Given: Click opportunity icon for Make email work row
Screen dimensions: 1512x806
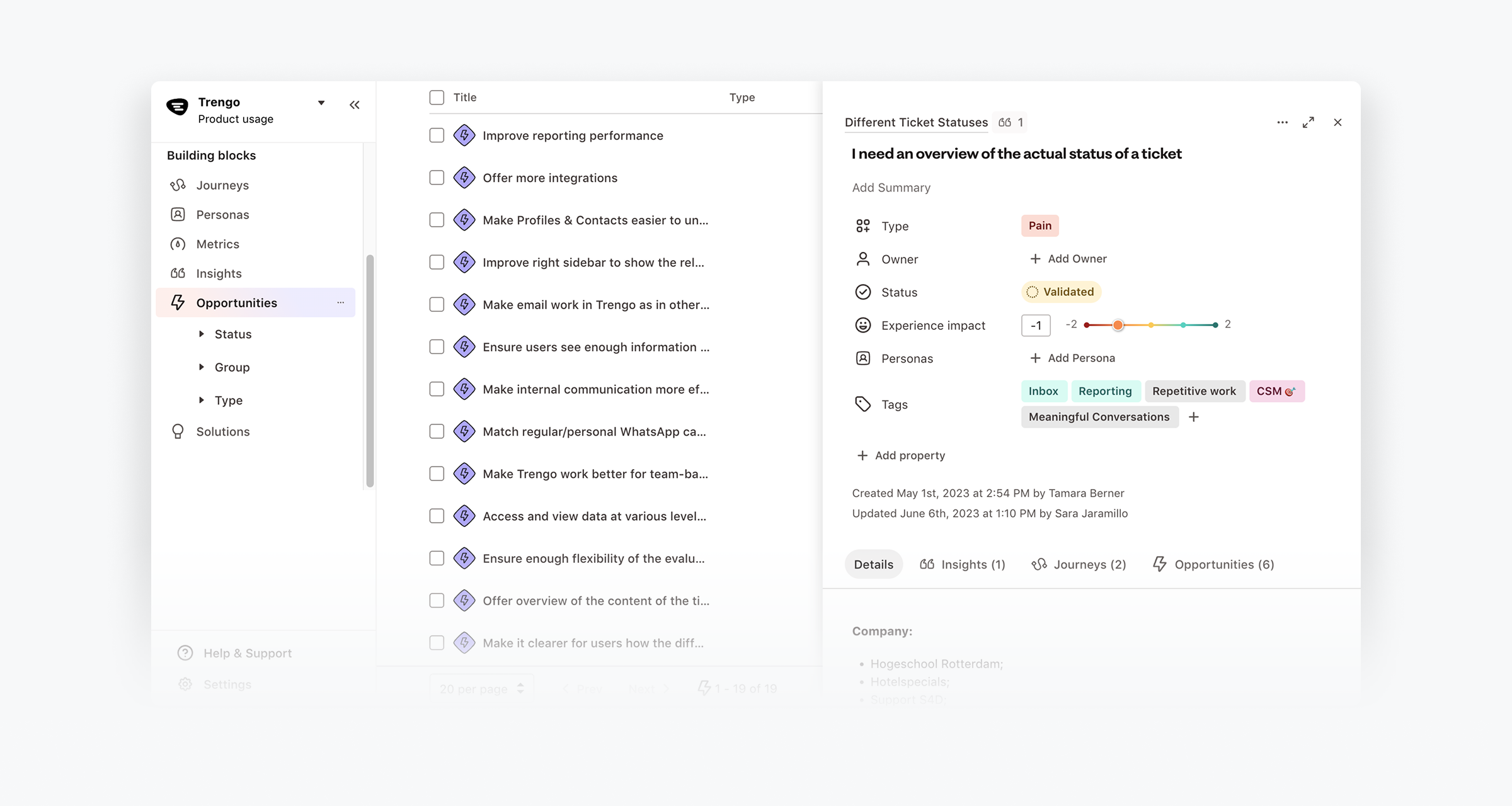Looking at the screenshot, I should click(x=464, y=304).
